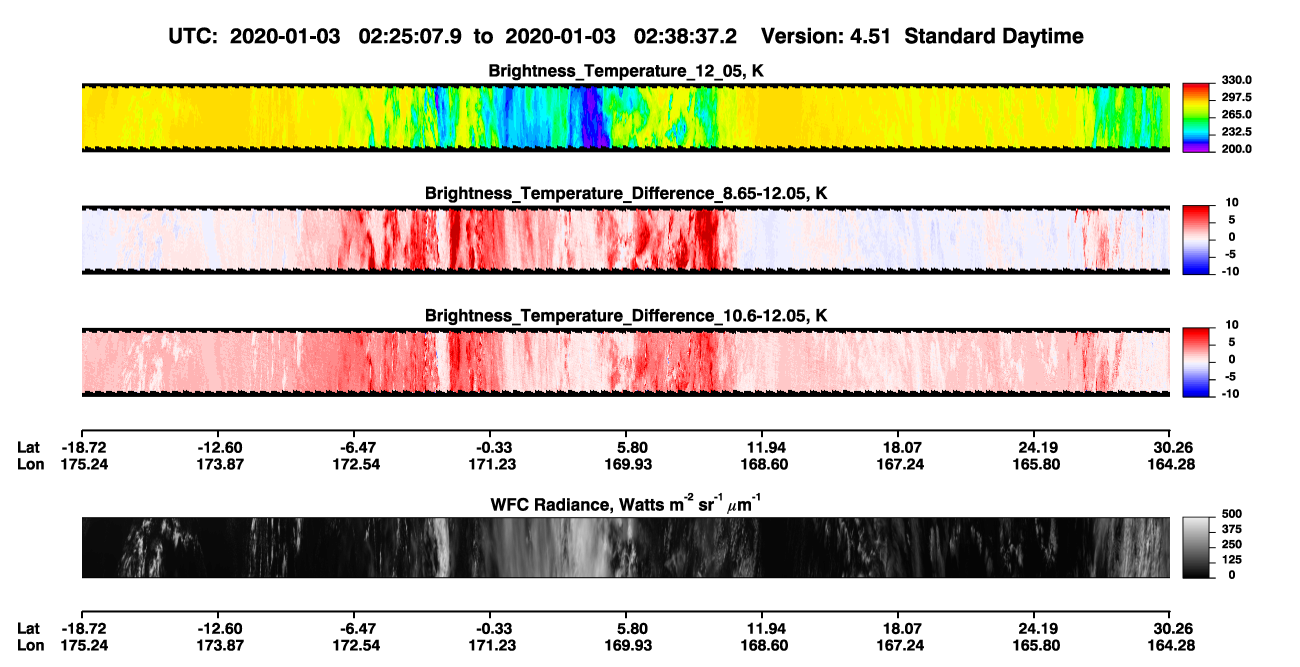Click longitude '167.24' under the 10.6-12.05 panel
1300x667 pixels.
coord(902,464)
